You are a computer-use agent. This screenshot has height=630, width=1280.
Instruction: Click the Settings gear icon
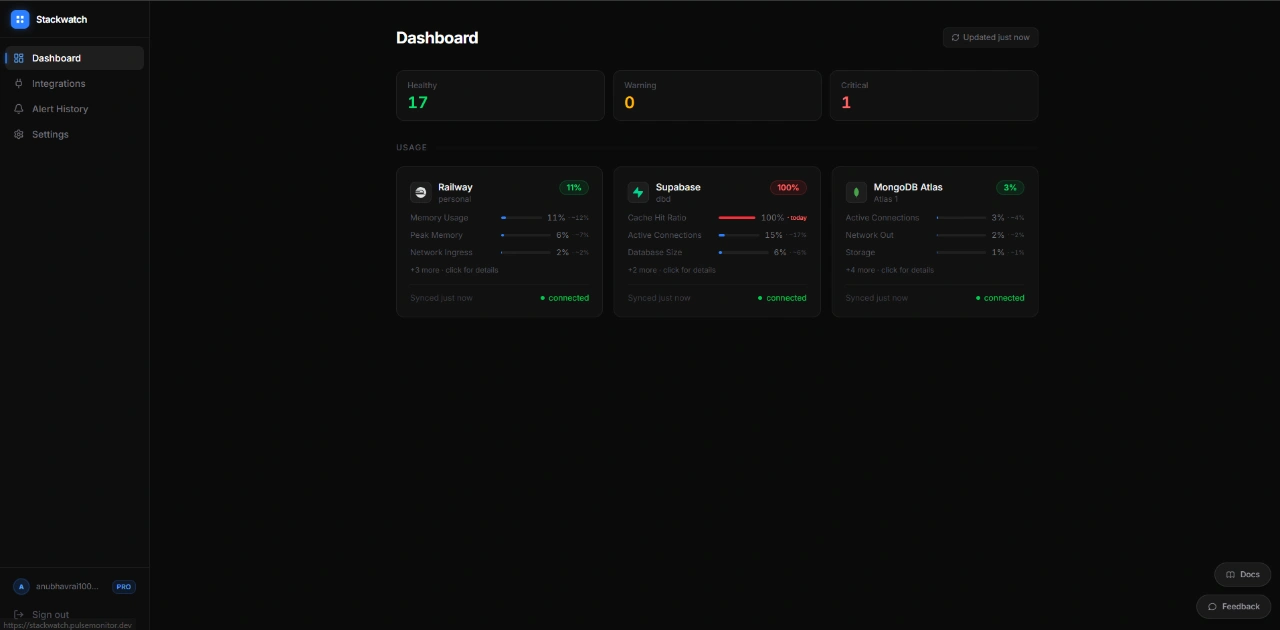(19, 134)
